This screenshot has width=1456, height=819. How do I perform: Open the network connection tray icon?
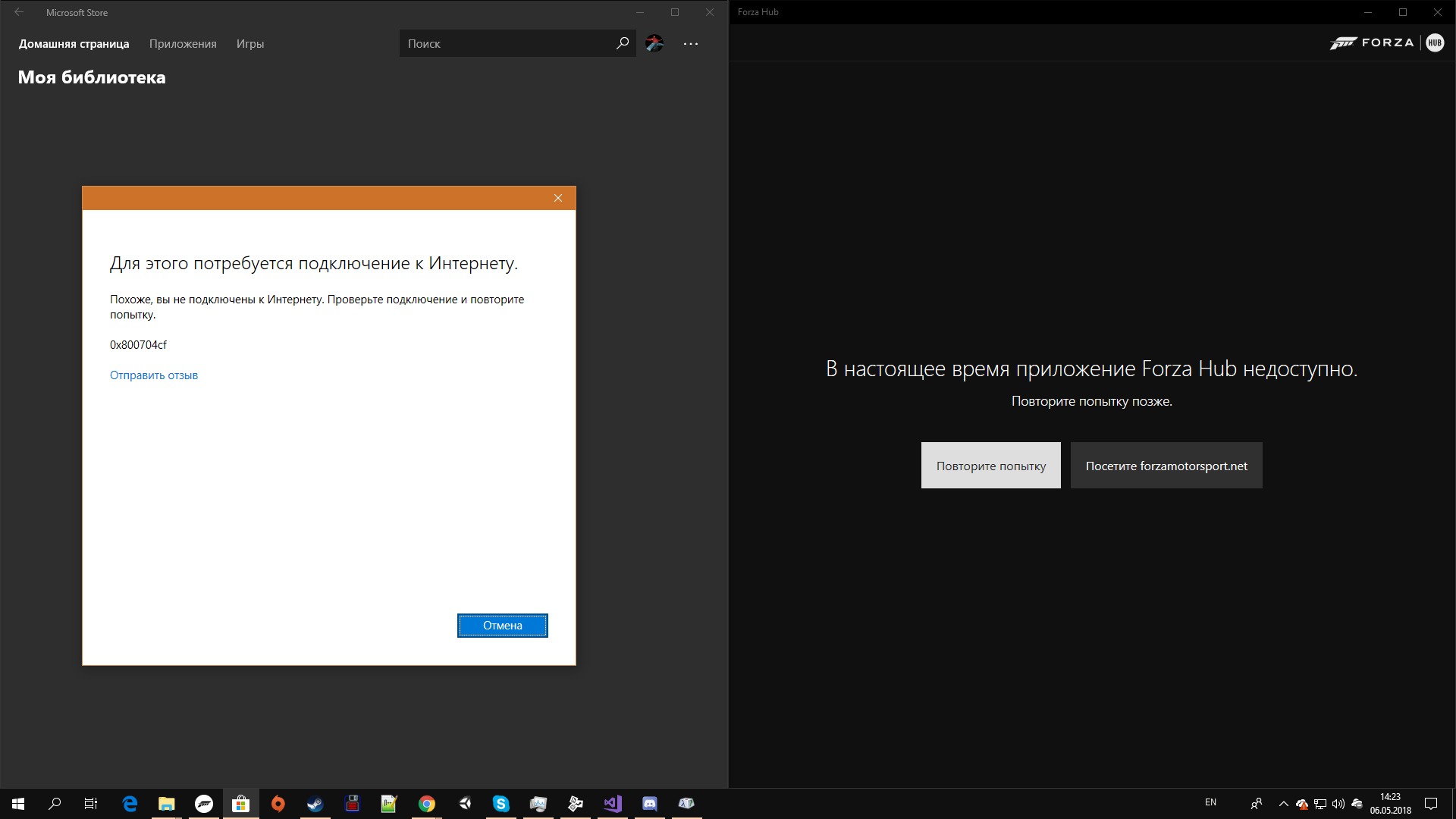coord(1320,804)
